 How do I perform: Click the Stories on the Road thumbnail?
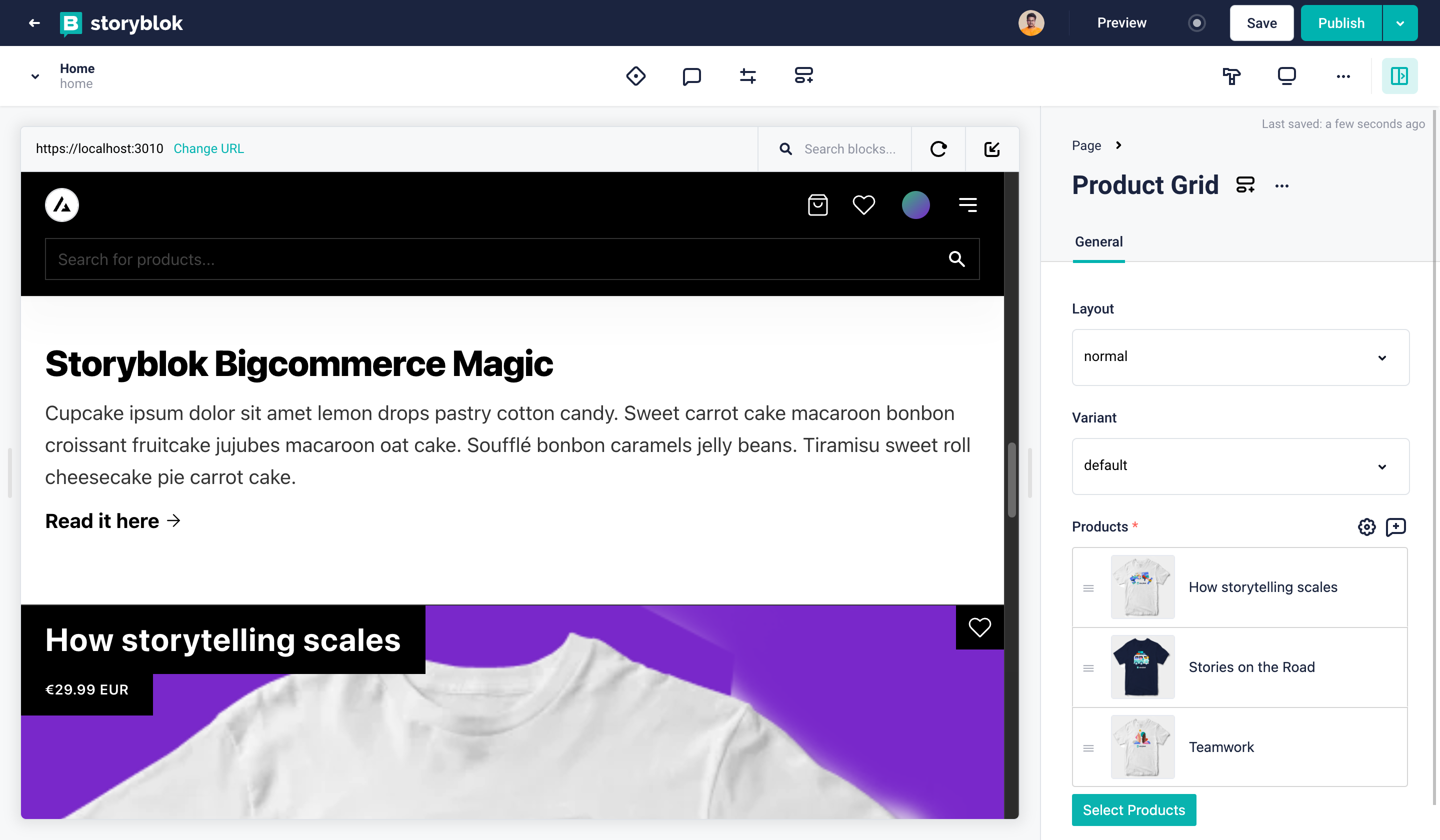point(1142,667)
